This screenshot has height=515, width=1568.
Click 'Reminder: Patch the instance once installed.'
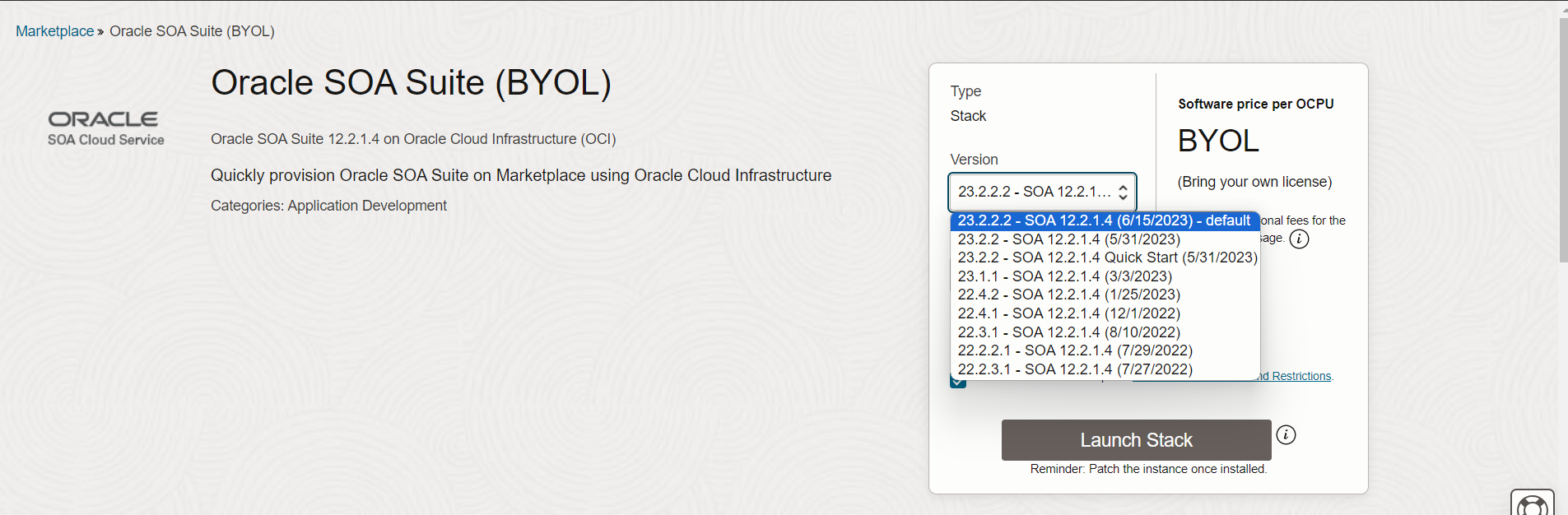pyautogui.click(x=1148, y=469)
